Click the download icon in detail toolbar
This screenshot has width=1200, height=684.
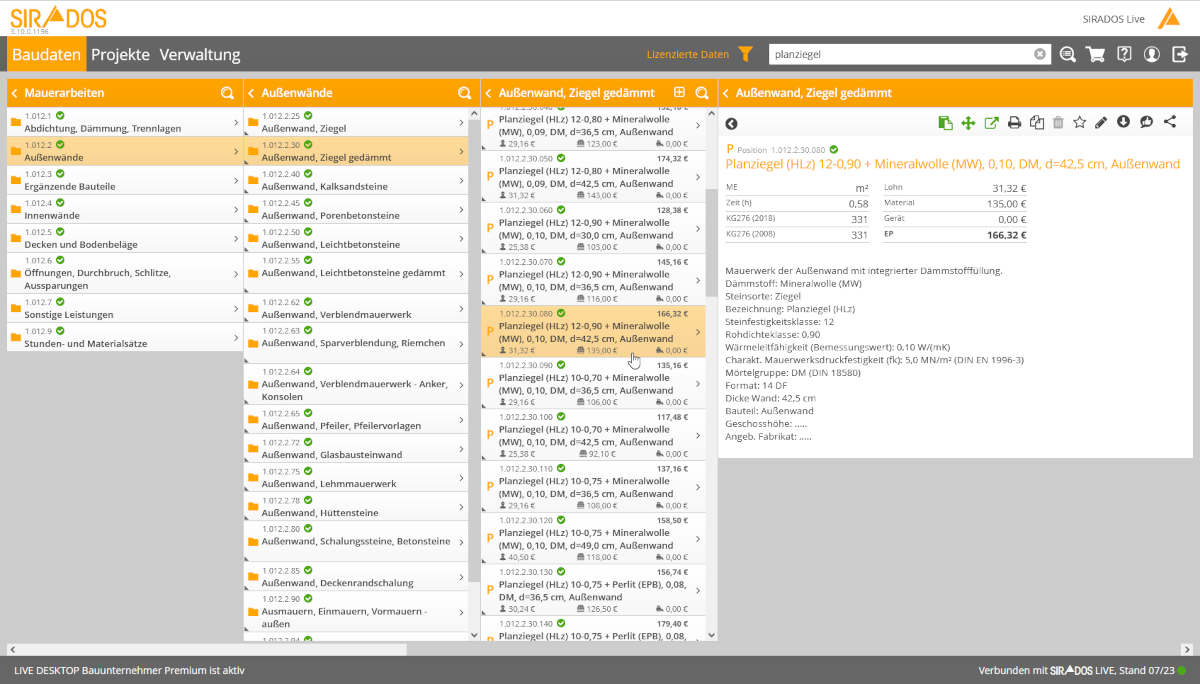click(x=1123, y=123)
